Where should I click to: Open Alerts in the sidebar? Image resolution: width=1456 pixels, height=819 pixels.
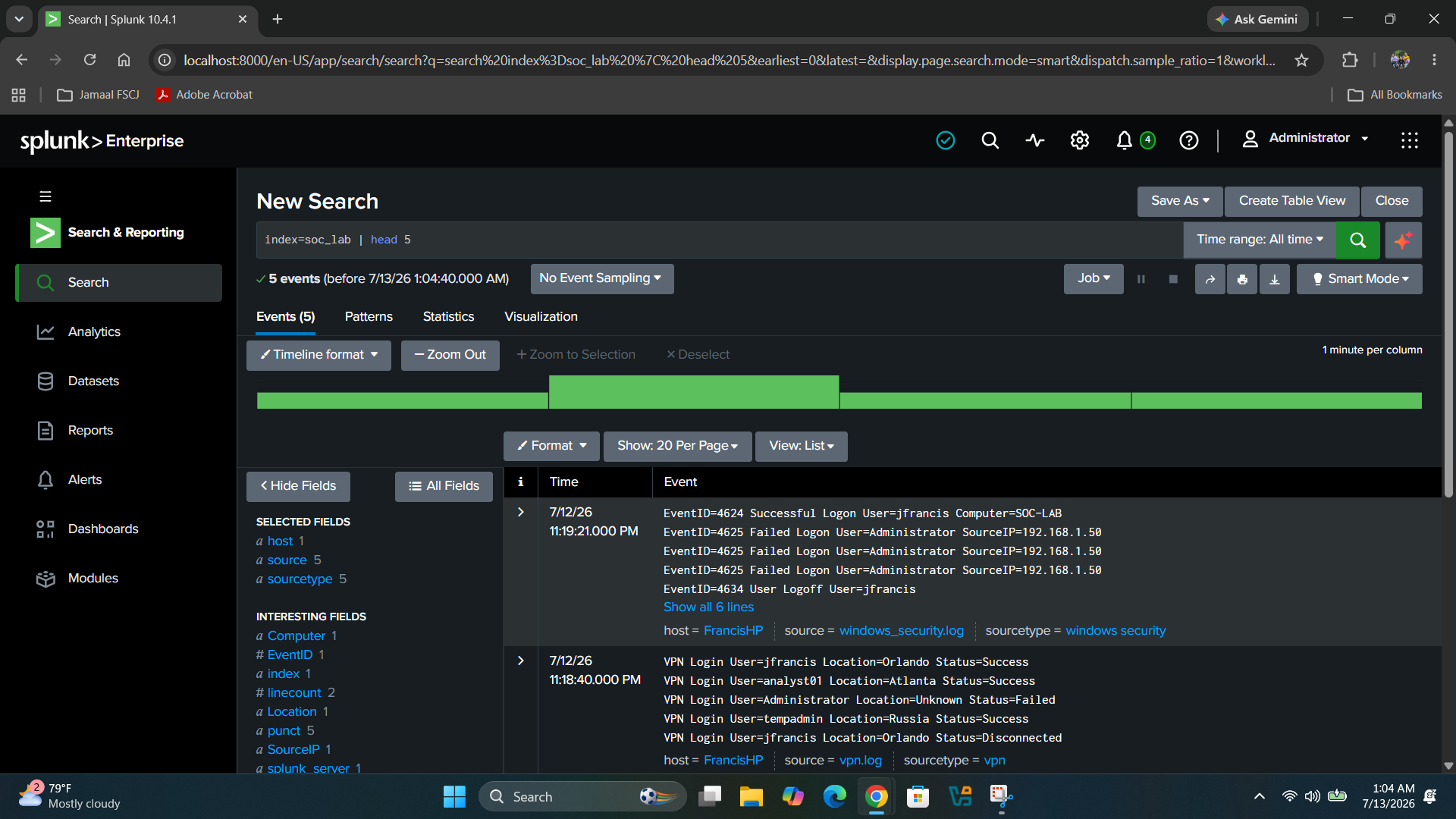pos(119,479)
